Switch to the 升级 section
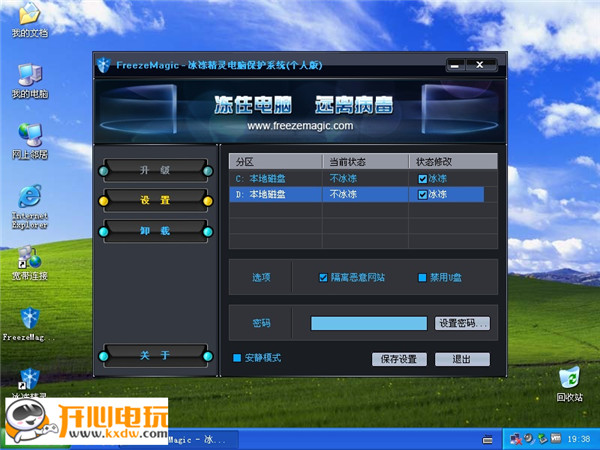The height and width of the screenshot is (450, 600). 155,169
